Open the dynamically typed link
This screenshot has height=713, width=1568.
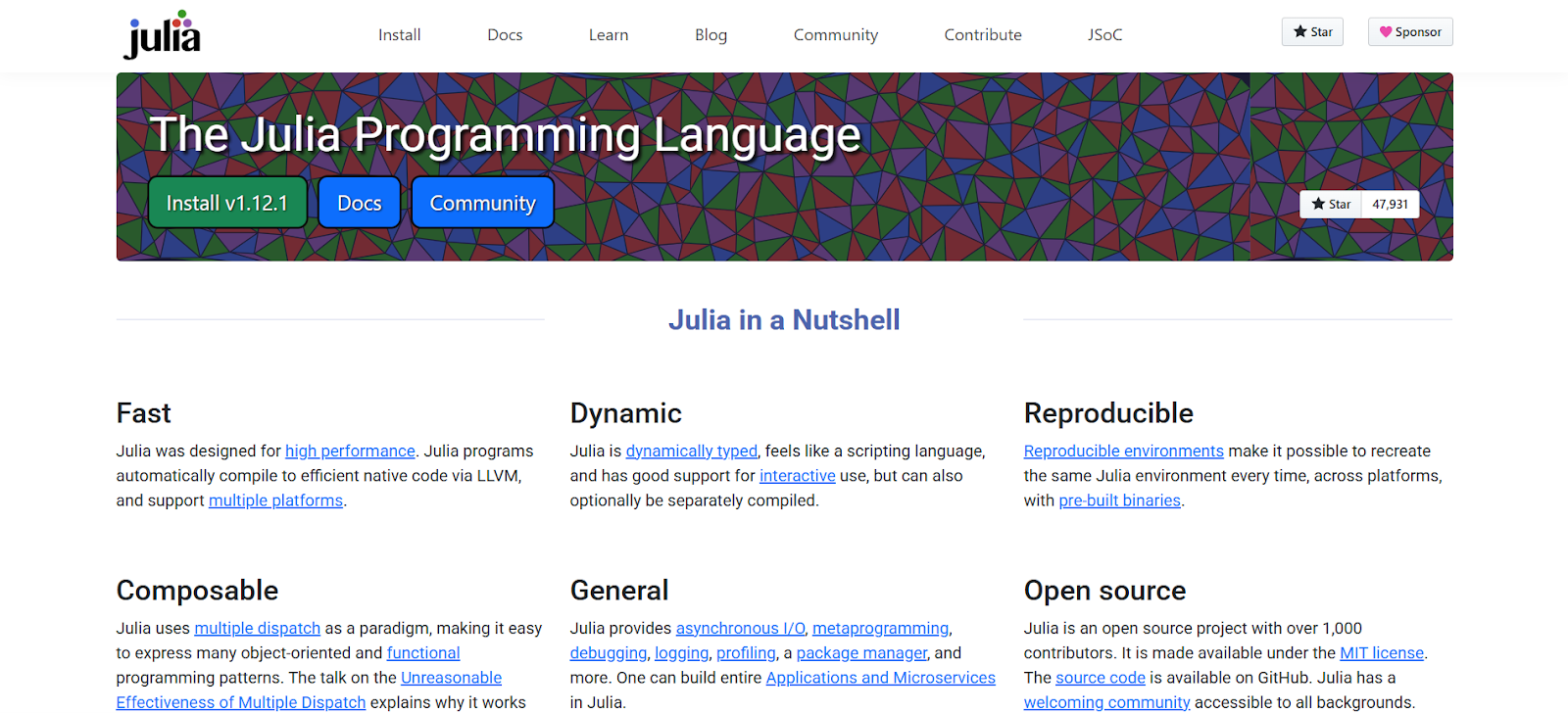pyautogui.click(x=691, y=451)
